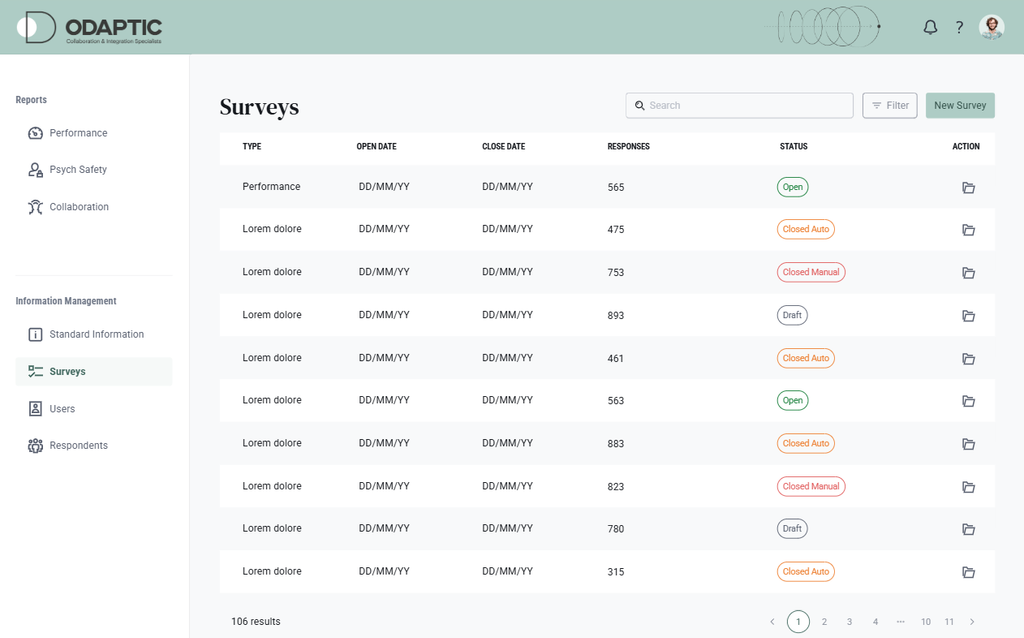Viewport: 1024px width, 638px height.
Task: Open folder for 780-response survey
Action: coord(968,529)
